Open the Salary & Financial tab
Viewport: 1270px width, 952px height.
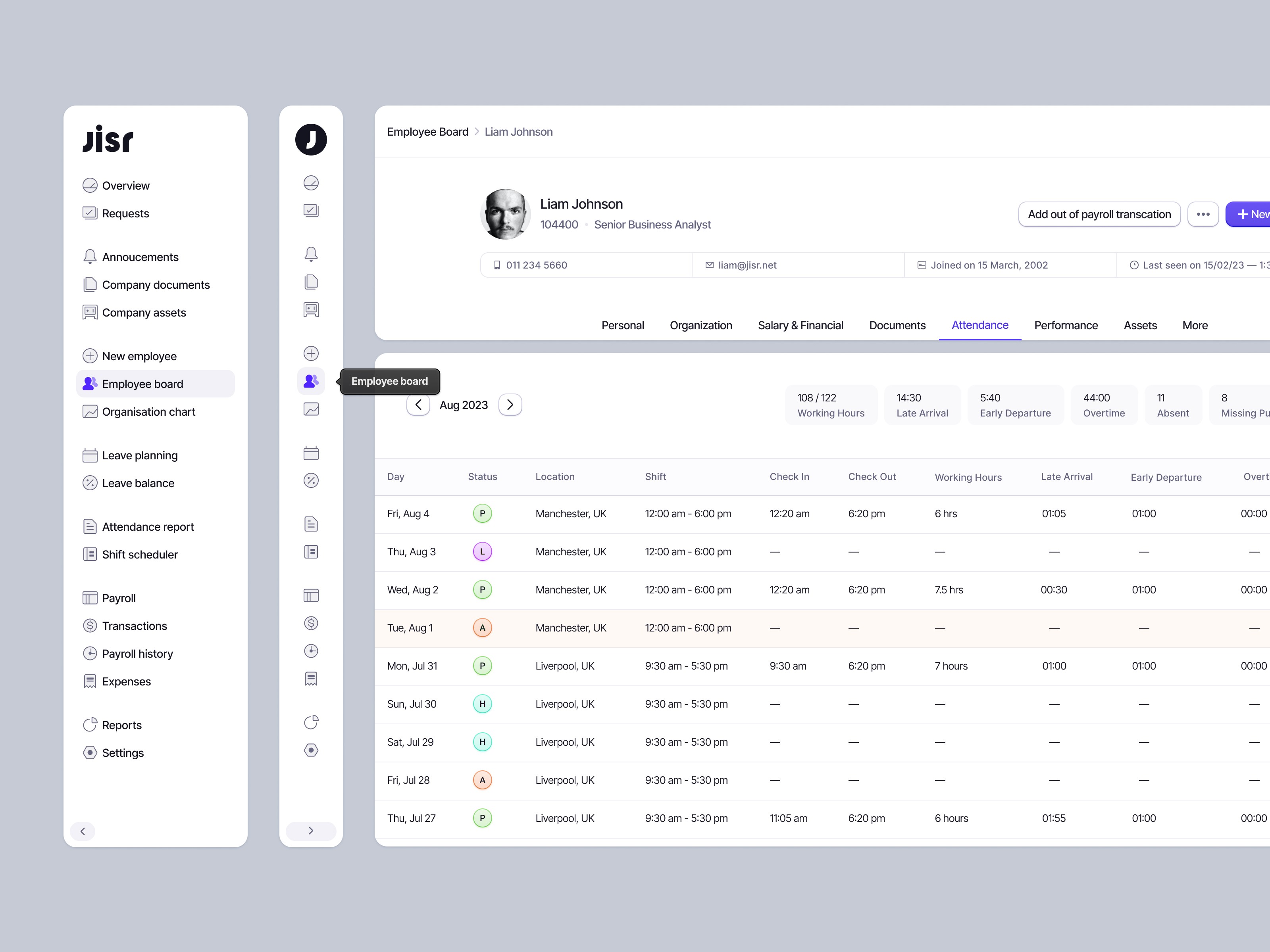pyautogui.click(x=800, y=325)
